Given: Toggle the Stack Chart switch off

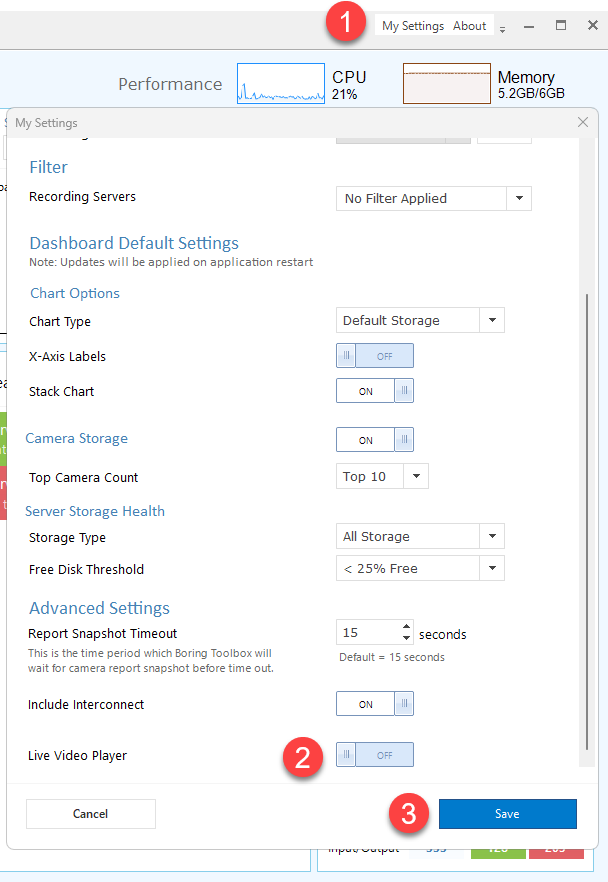Looking at the screenshot, I should [x=374, y=391].
